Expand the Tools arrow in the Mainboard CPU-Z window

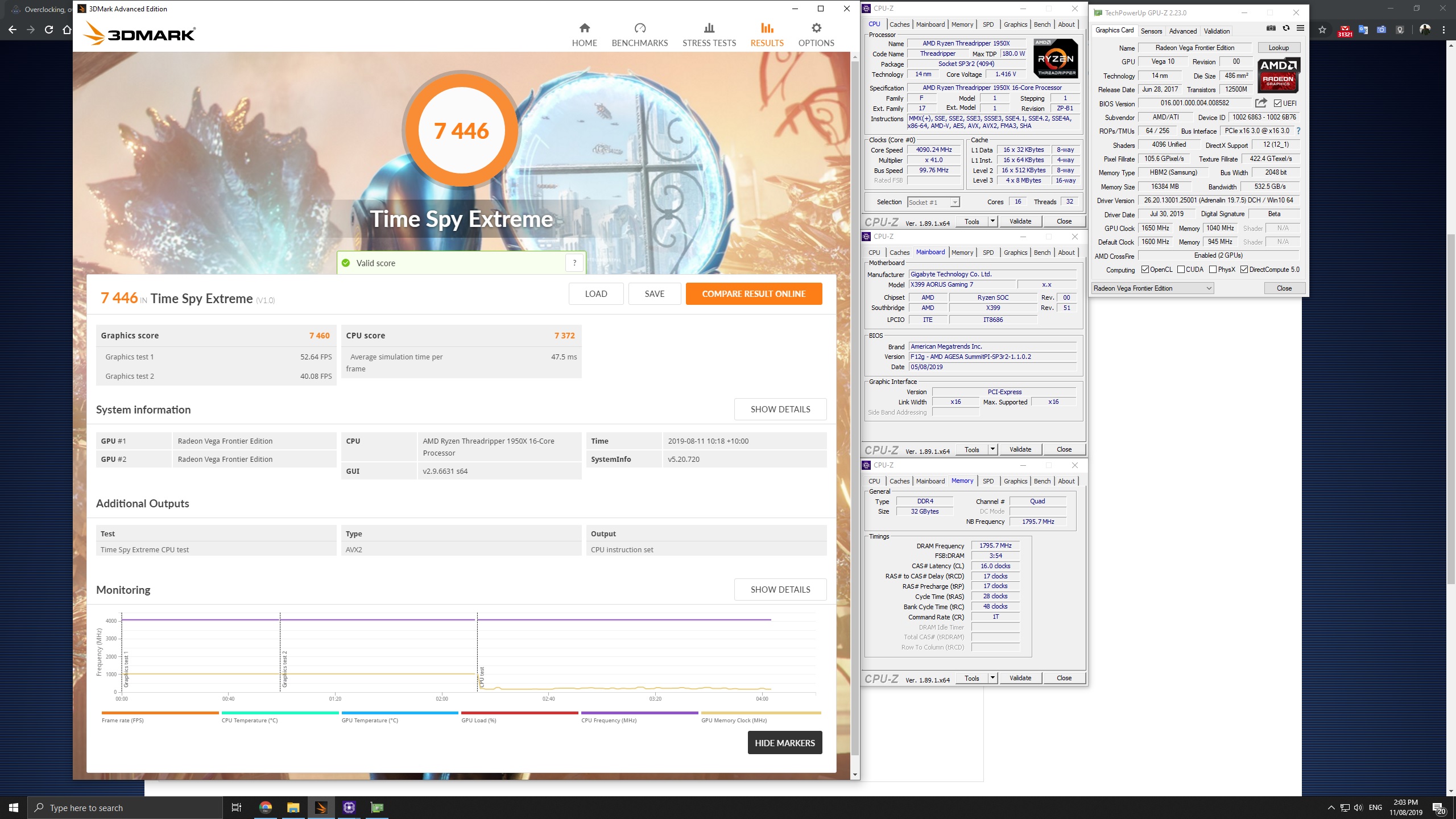pos(992,449)
